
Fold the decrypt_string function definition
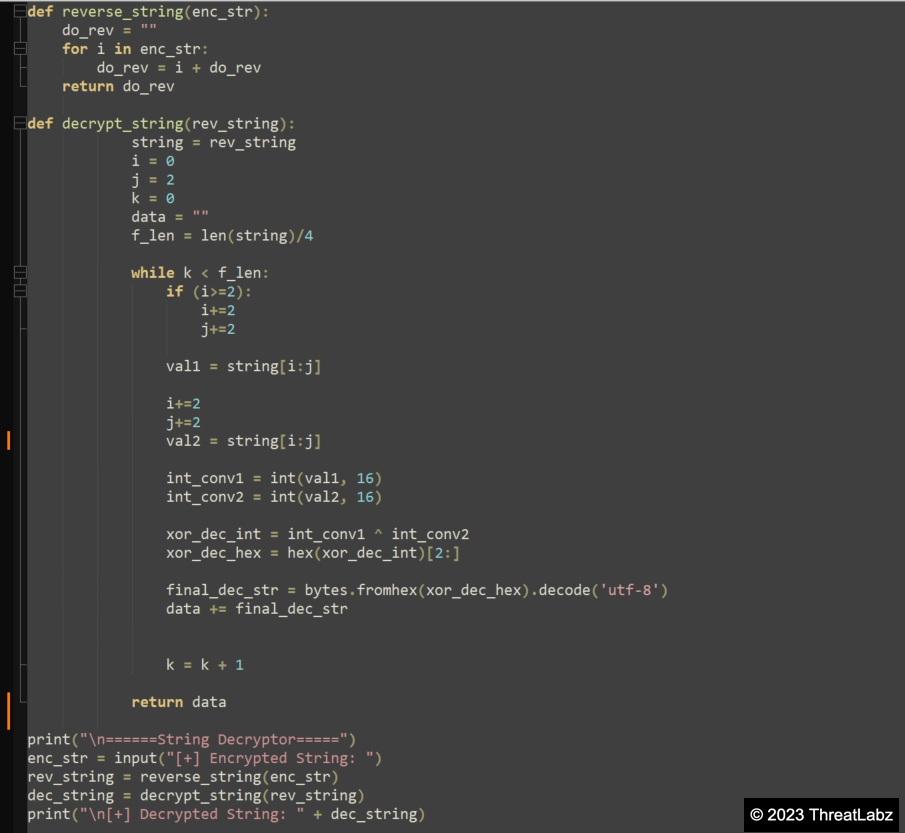(x=20, y=124)
